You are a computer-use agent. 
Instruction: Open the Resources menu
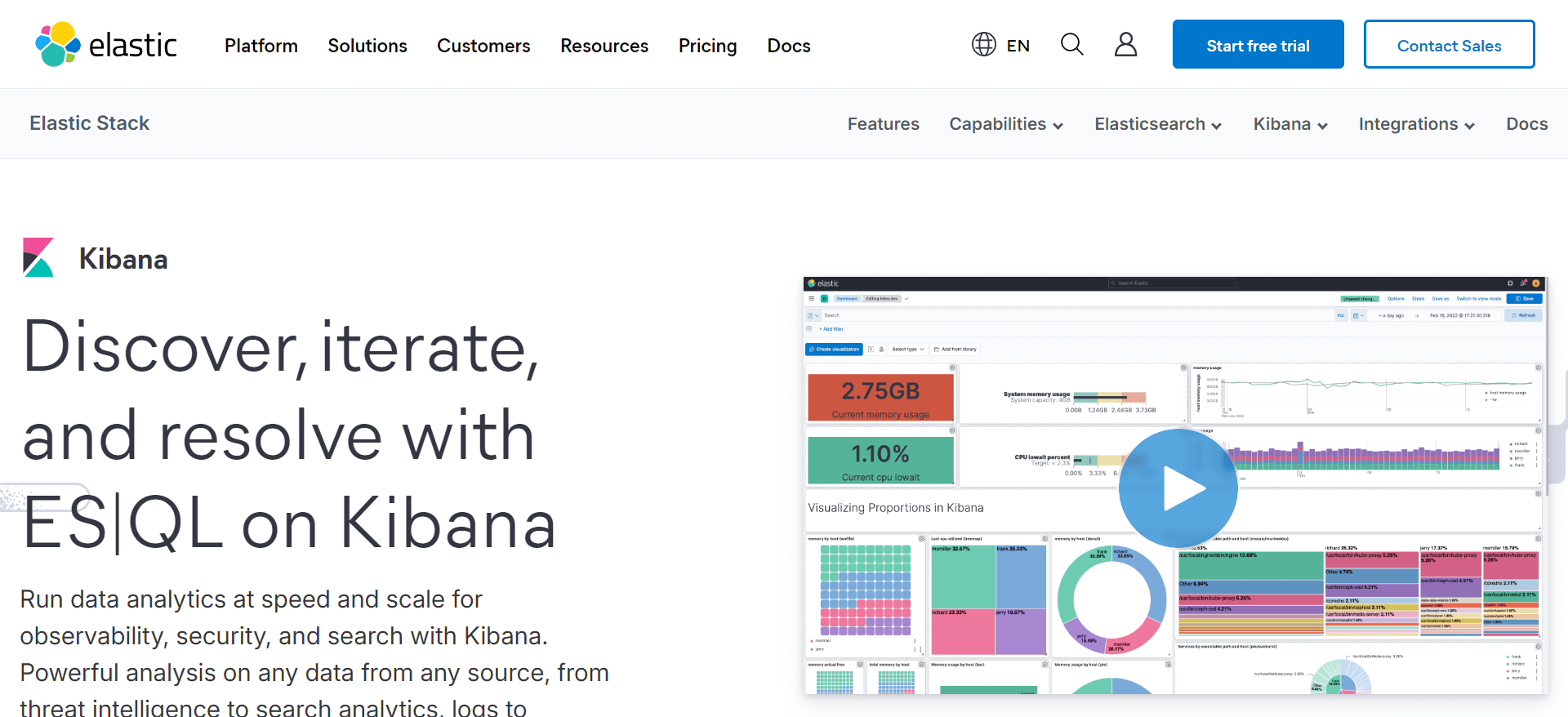tap(604, 46)
